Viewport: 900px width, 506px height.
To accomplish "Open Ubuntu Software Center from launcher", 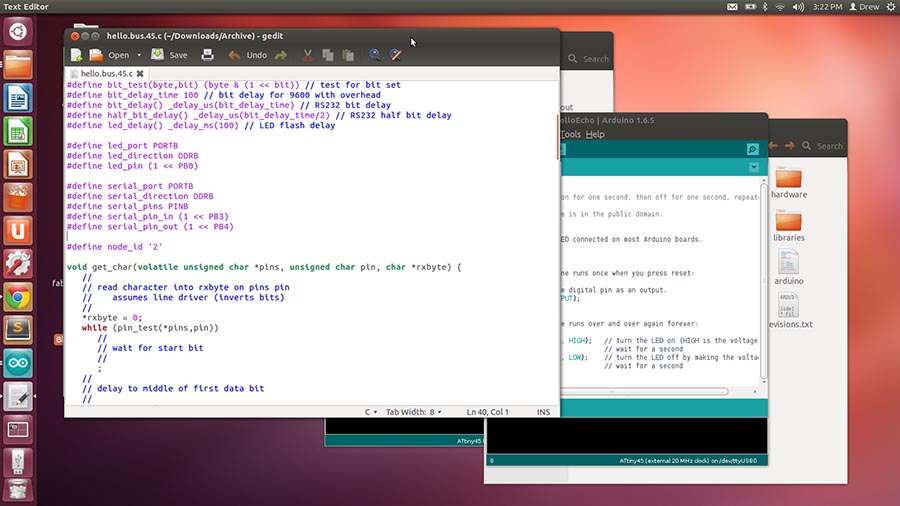I will (x=18, y=197).
